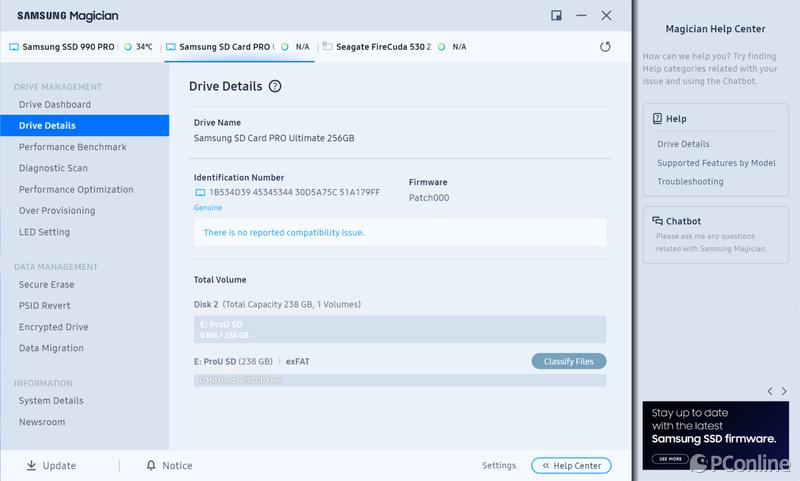The image size is (800, 481).
Task: Close the Samsung Magician window
Action: click(606, 16)
